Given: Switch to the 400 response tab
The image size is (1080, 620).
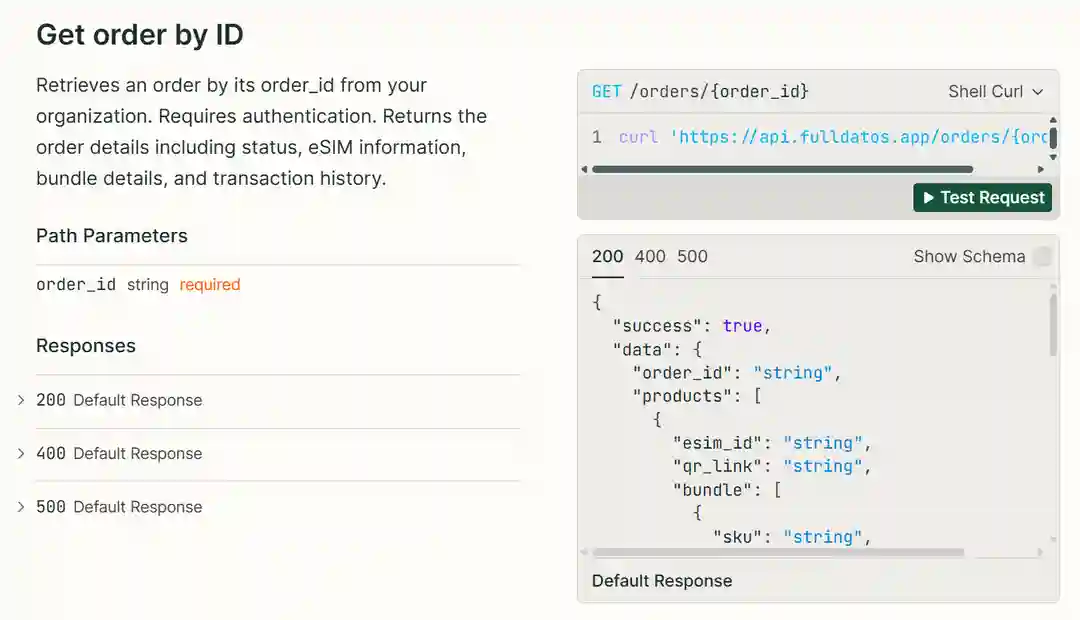Looking at the screenshot, I should (x=650, y=256).
